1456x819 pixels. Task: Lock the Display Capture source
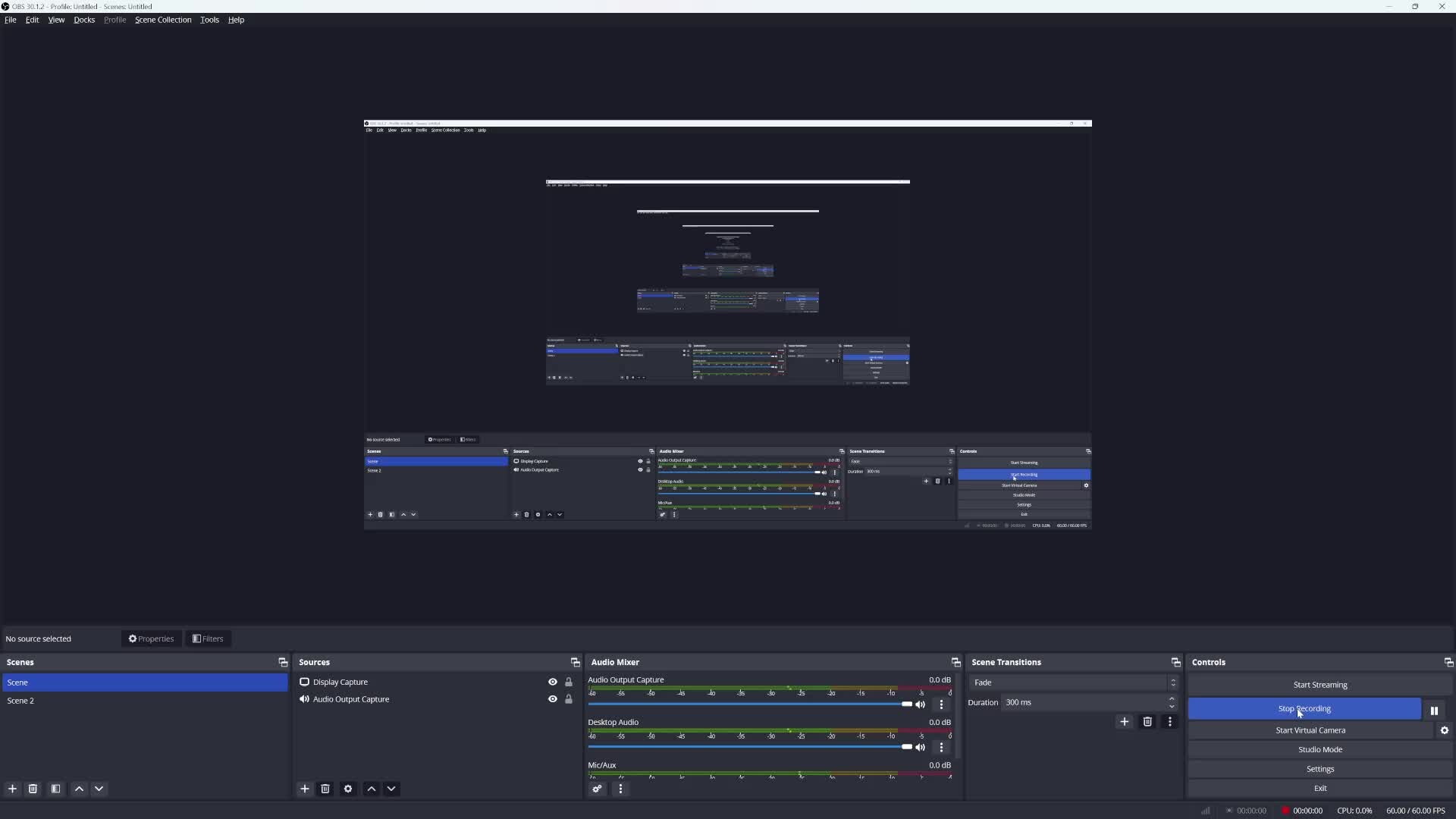click(x=569, y=682)
